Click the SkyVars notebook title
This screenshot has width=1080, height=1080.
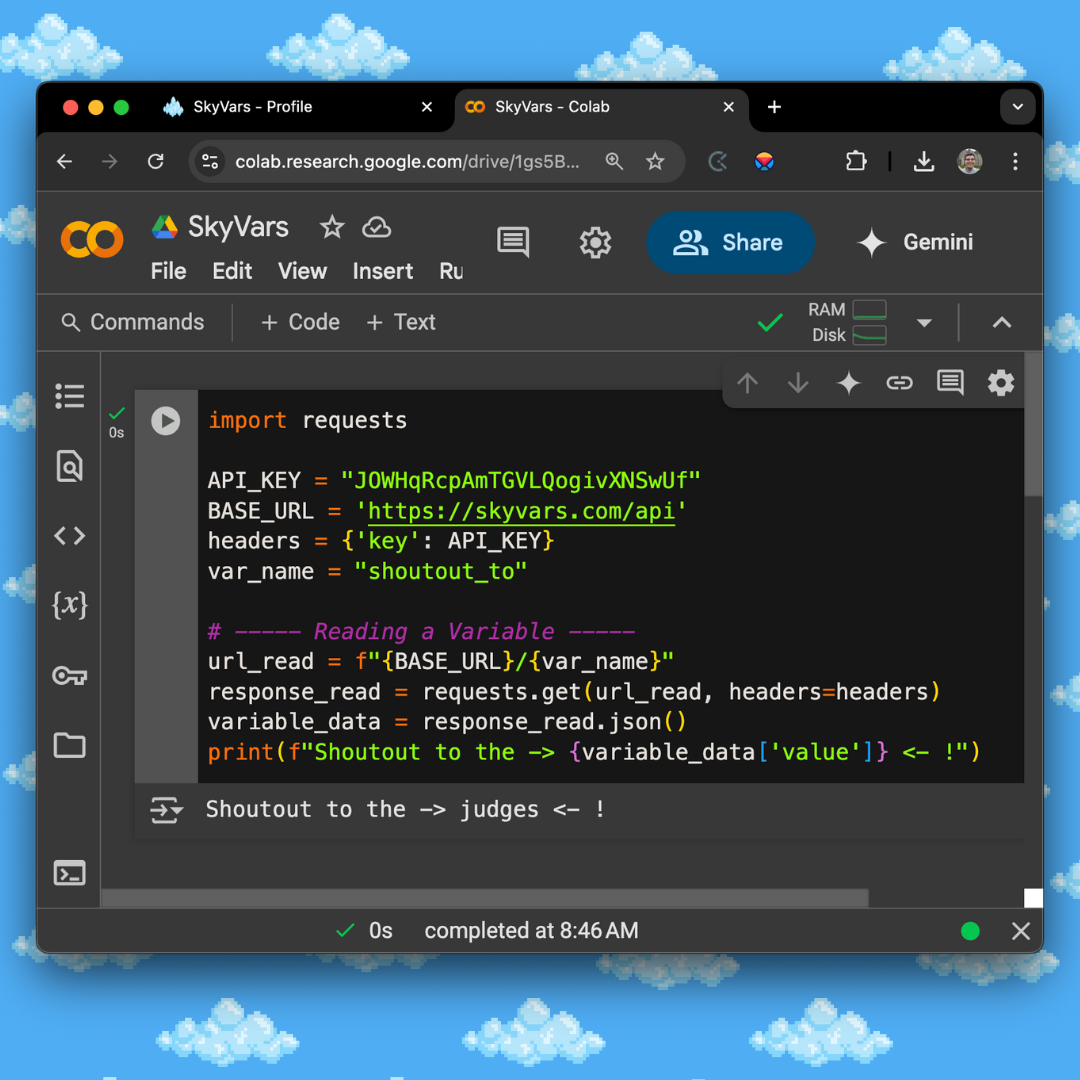click(x=238, y=227)
